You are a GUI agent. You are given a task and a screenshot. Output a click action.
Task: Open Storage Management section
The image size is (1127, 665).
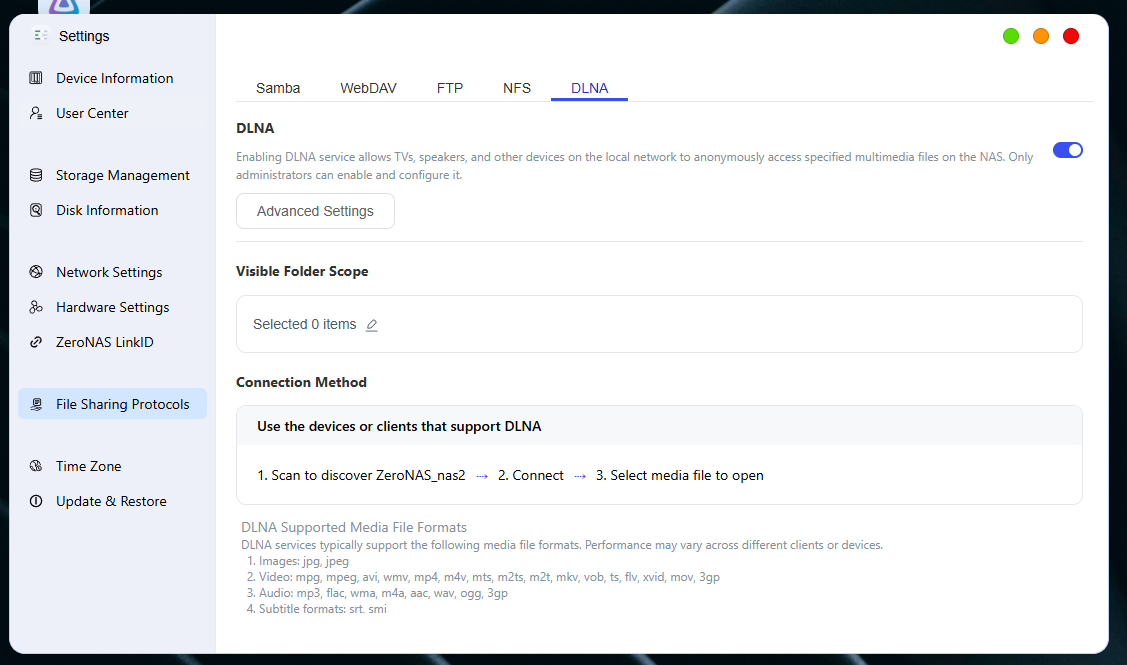[x=113, y=175]
